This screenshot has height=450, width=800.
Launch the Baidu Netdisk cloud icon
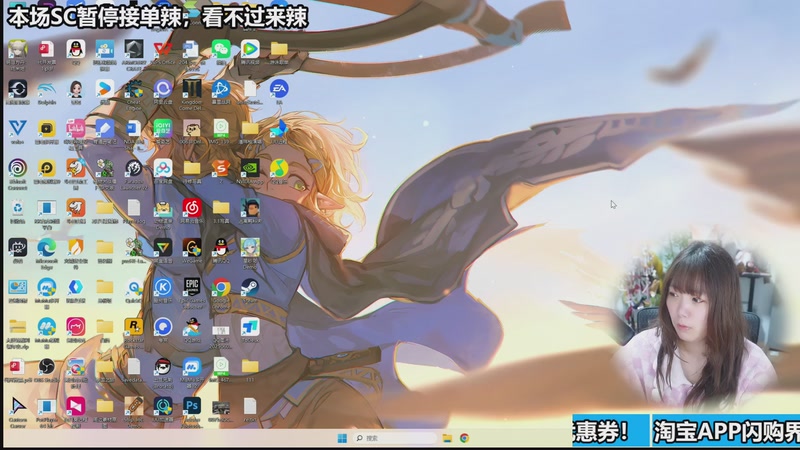coord(163,169)
